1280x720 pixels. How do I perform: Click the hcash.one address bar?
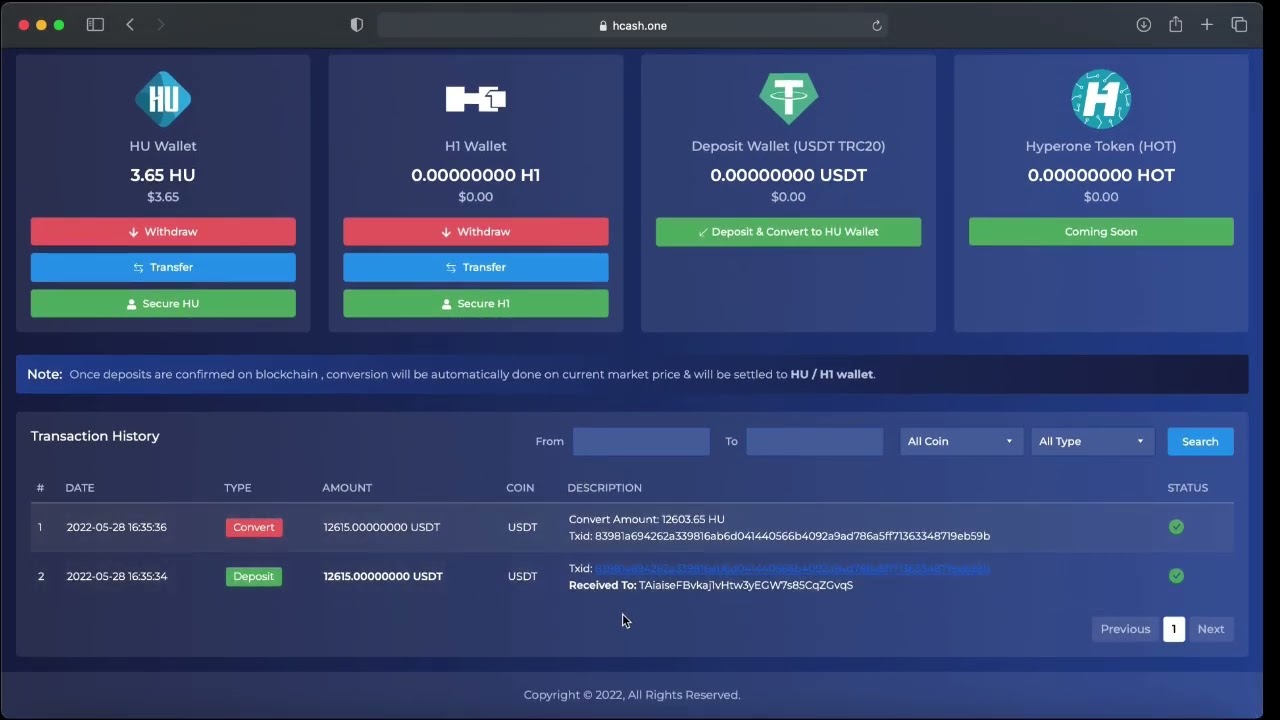pos(632,26)
